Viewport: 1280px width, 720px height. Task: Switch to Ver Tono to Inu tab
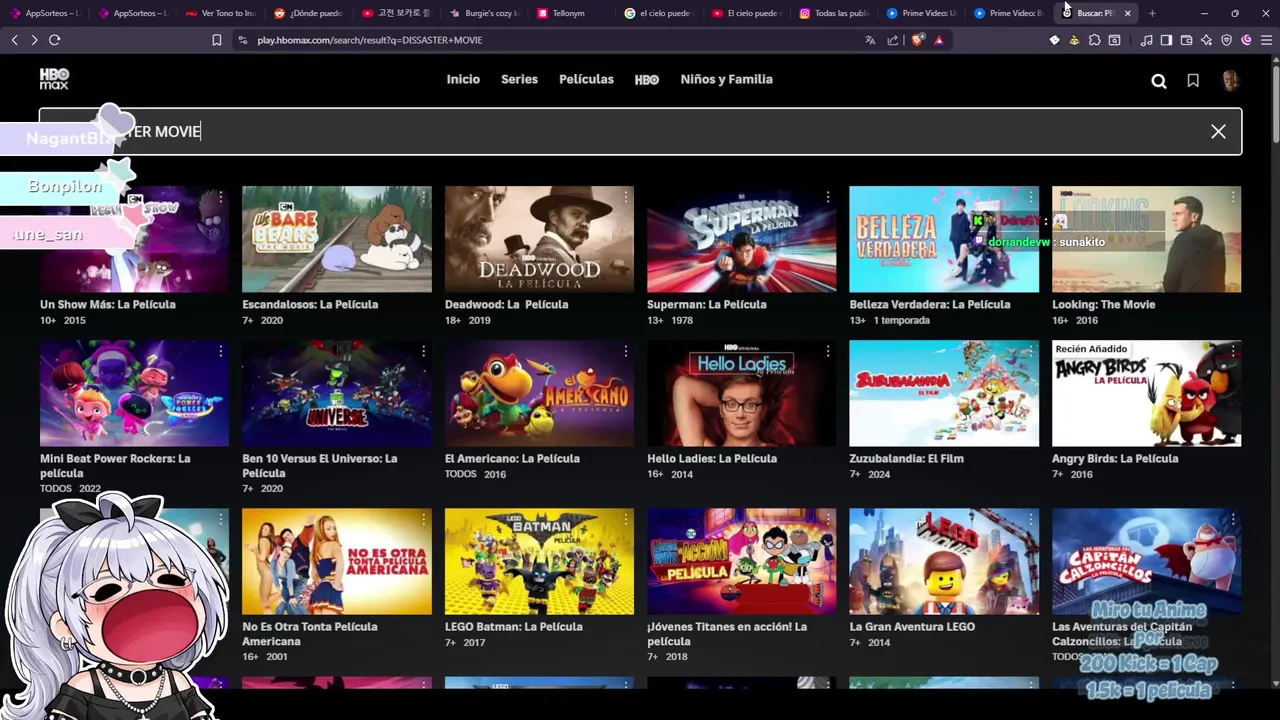pos(219,13)
